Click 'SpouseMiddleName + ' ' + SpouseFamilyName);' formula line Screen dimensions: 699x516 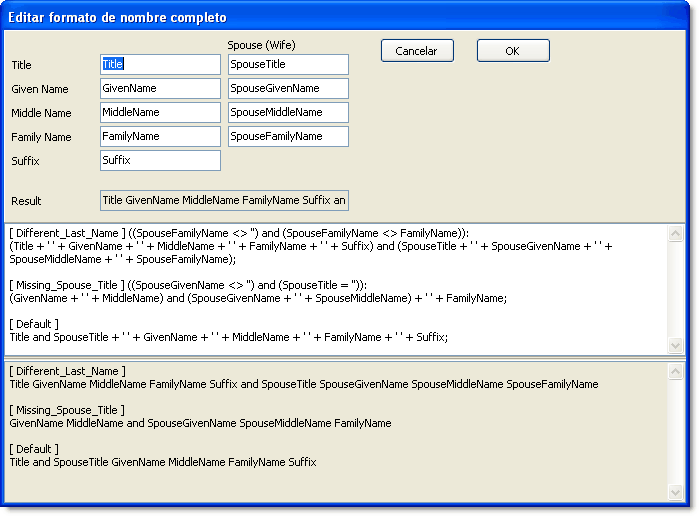tap(123, 260)
